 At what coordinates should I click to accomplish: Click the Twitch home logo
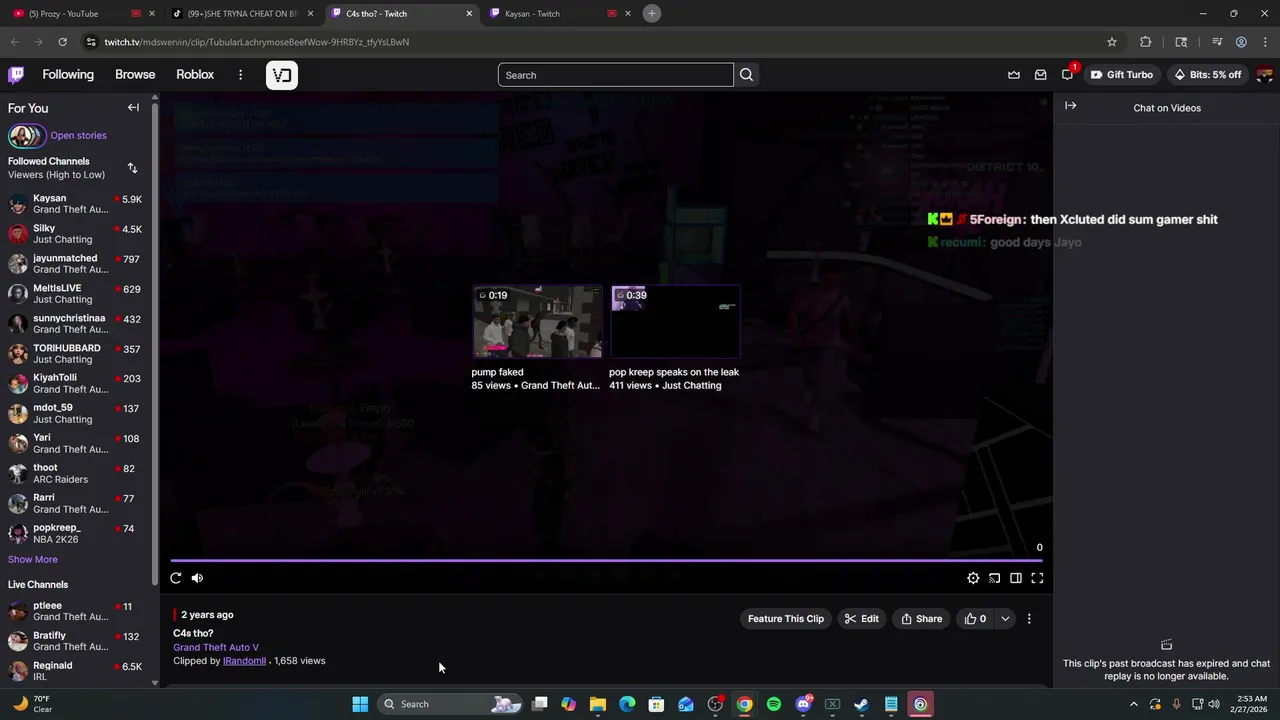[x=16, y=75]
